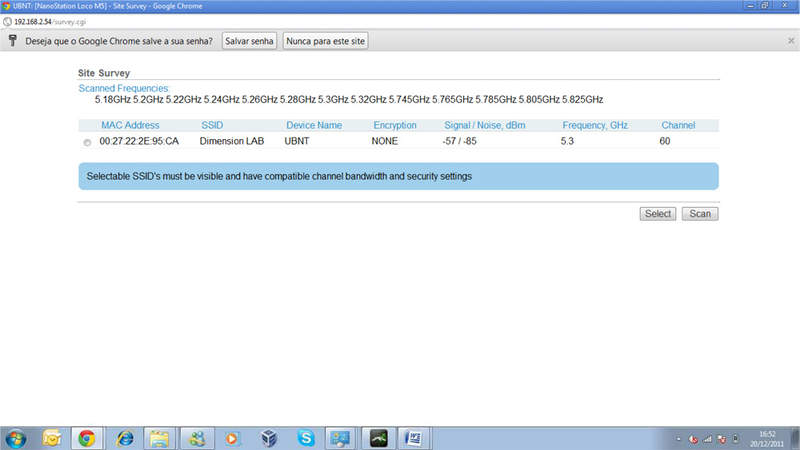The image size is (800, 450).
Task: Click the -57 / -85 signal value
Action: pos(460,141)
